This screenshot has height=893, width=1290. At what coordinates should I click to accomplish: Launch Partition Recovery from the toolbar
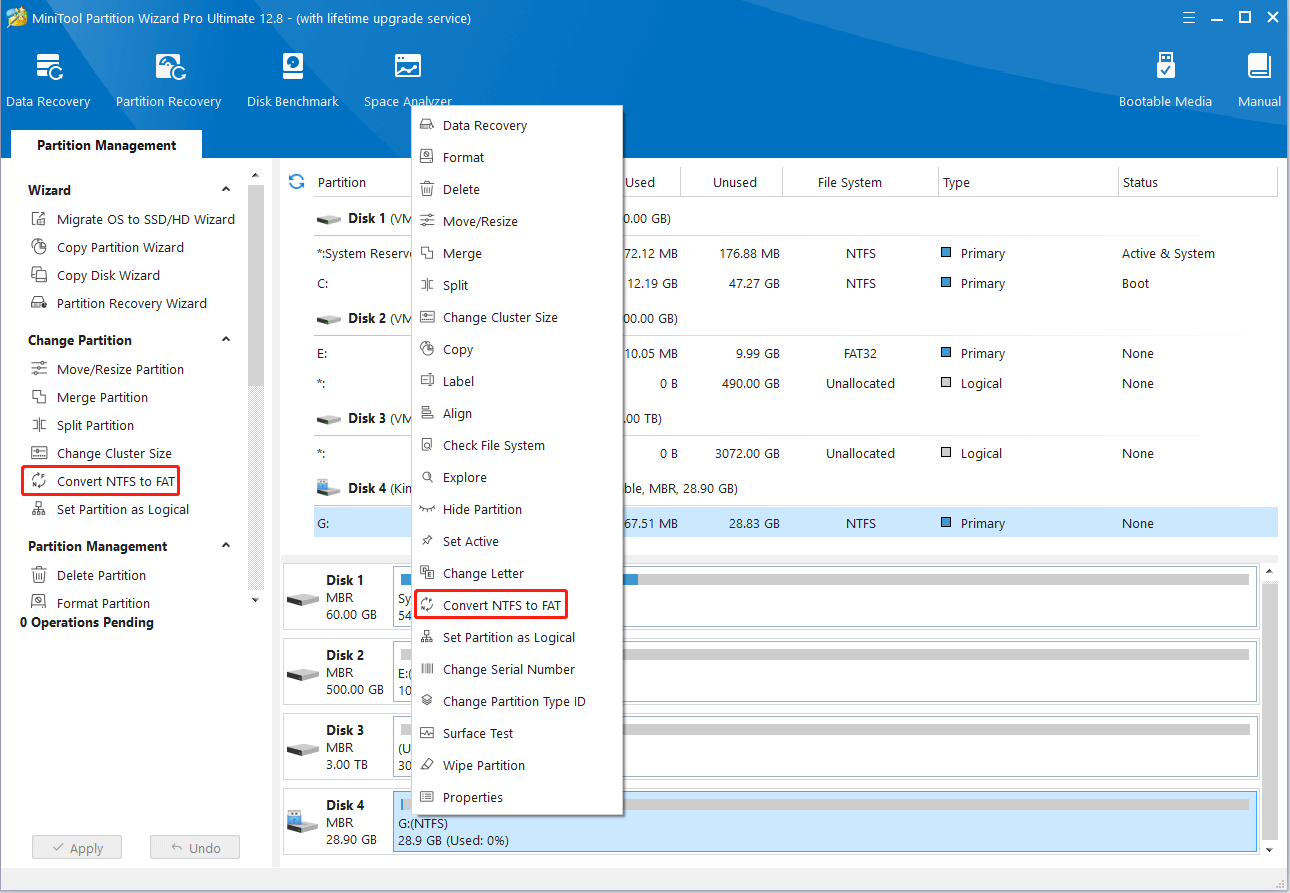tap(168, 80)
